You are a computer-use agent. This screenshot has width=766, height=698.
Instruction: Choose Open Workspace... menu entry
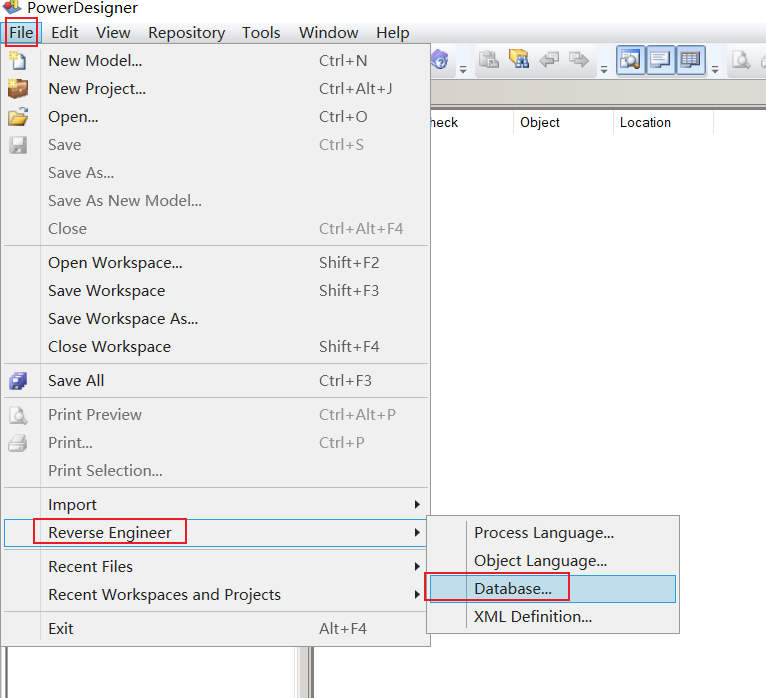[216, 263]
